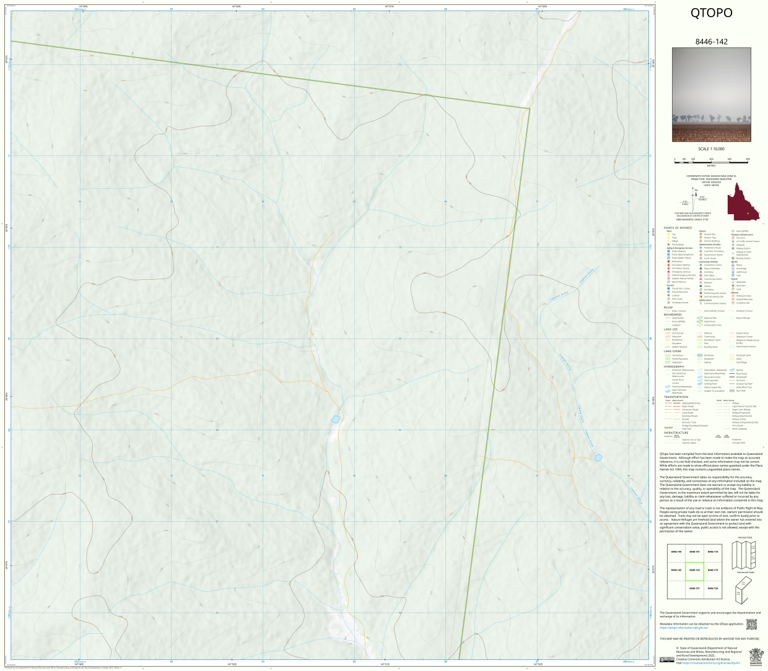This screenshot has height=671, width=768.
Task: Click the Creative Commons licence badge
Action: click(x=666, y=660)
